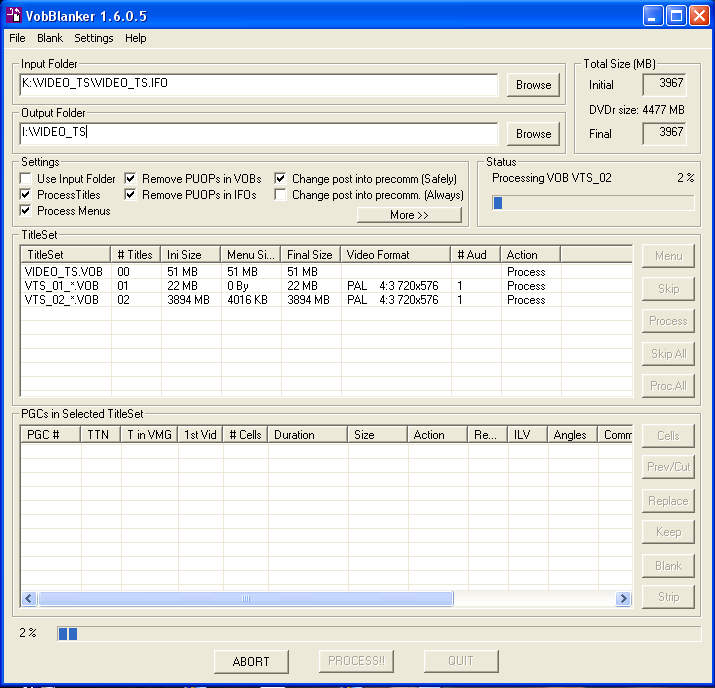Click the TitleSet Menu button
The image size is (715, 688).
pyautogui.click(x=668, y=256)
